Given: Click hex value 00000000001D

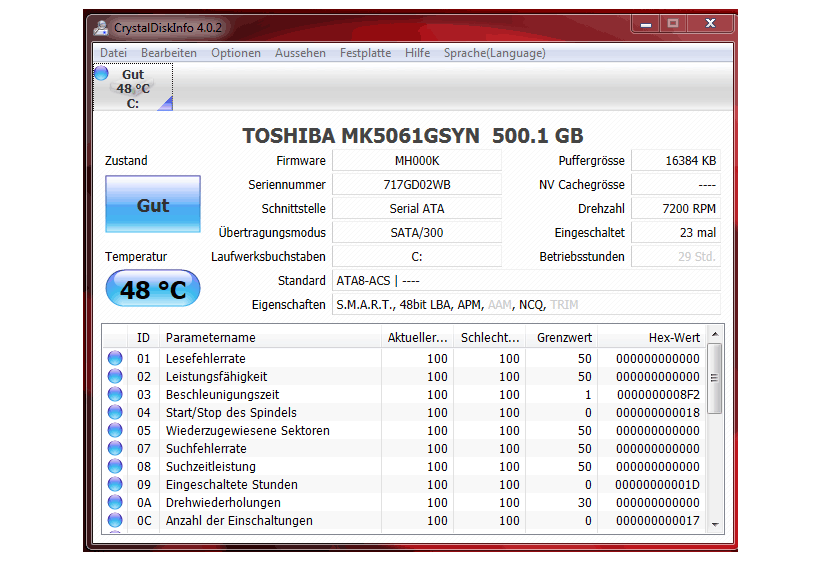Looking at the screenshot, I should 657,484.
